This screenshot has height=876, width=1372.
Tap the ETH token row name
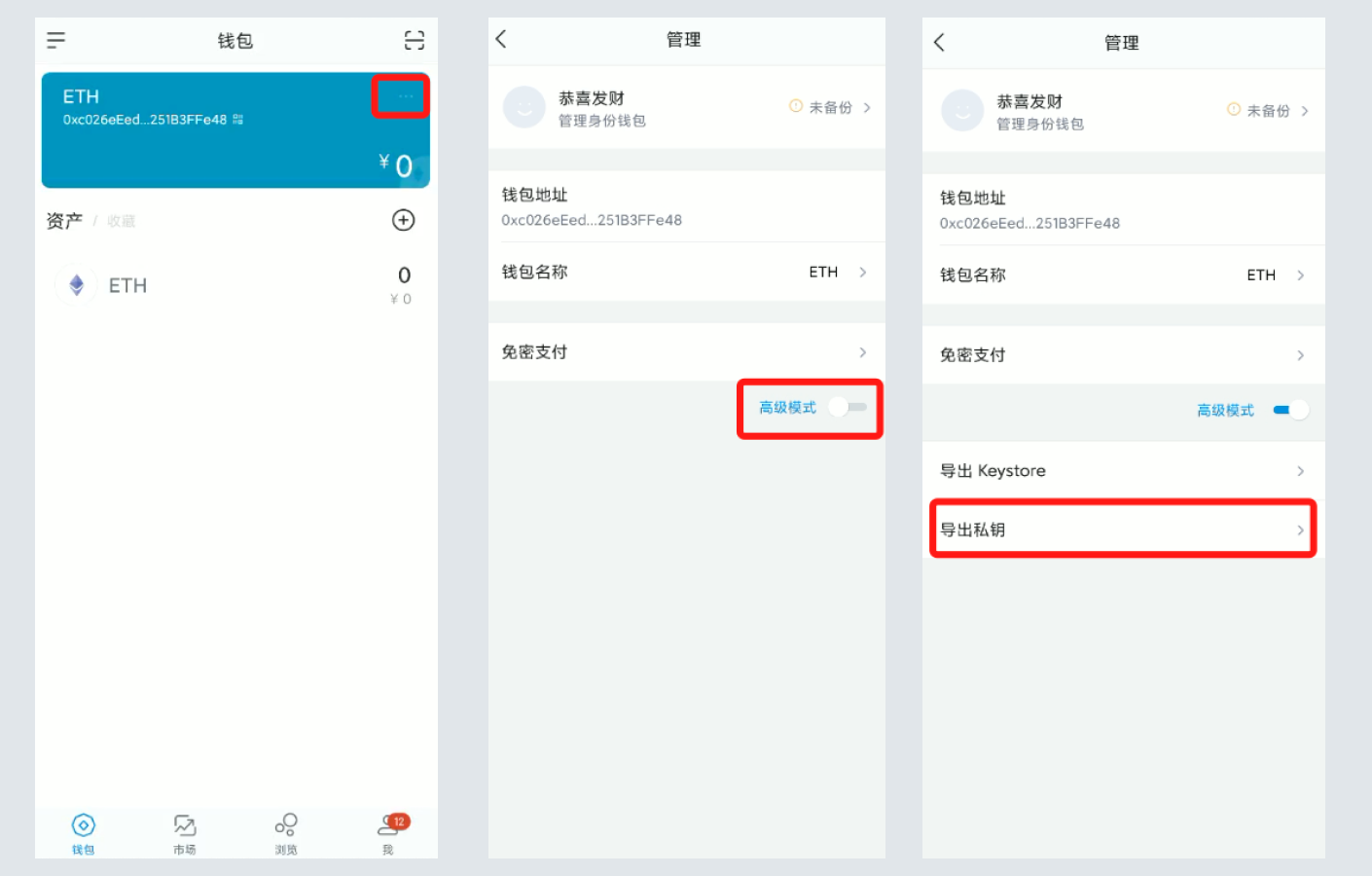pos(127,285)
